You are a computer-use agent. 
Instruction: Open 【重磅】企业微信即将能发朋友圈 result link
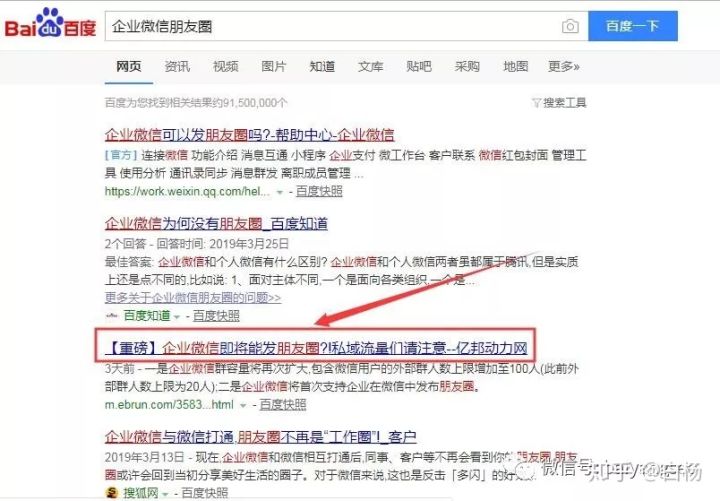(x=316, y=349)
